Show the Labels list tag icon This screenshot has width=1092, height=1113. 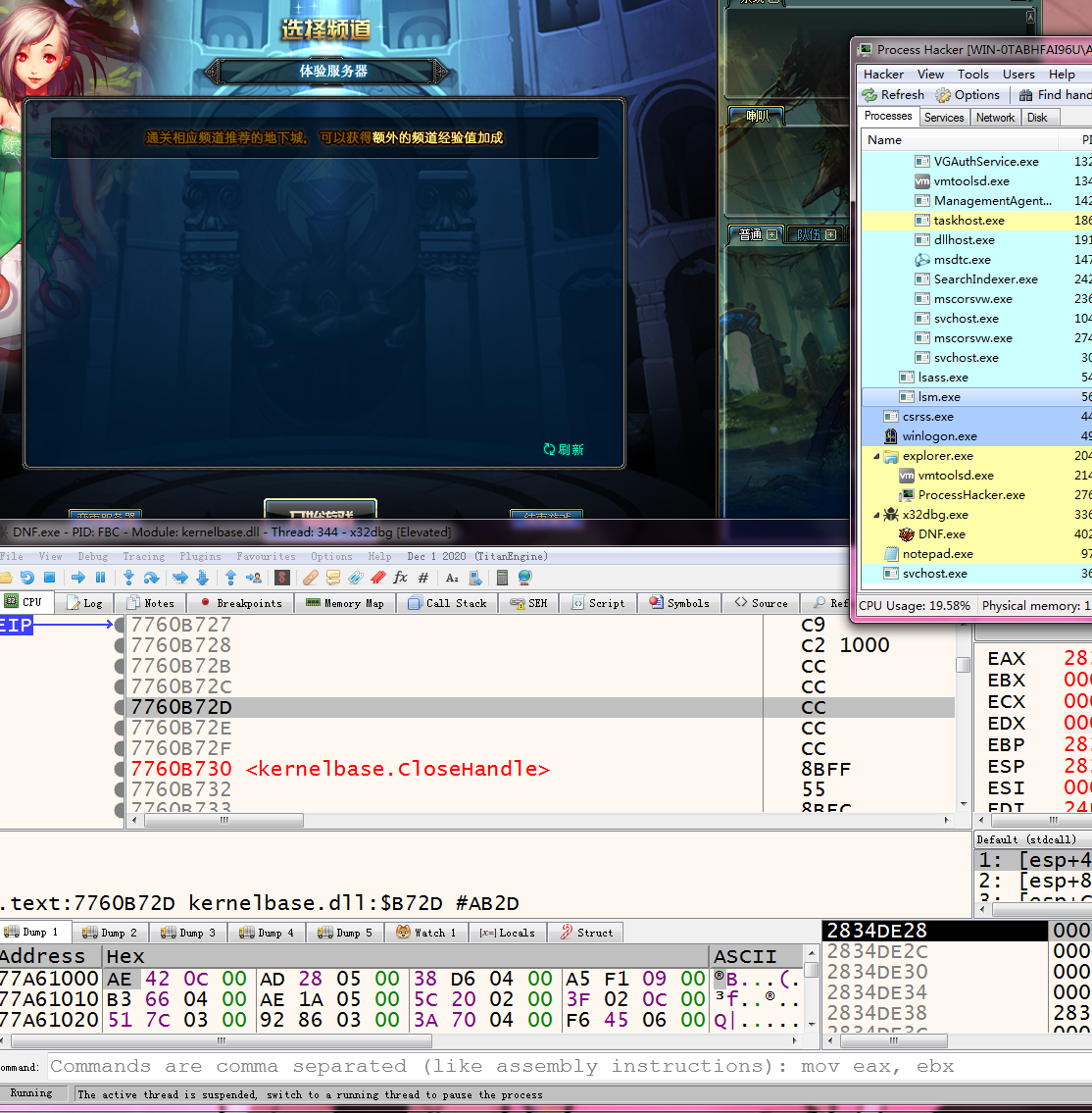[356, 578]
